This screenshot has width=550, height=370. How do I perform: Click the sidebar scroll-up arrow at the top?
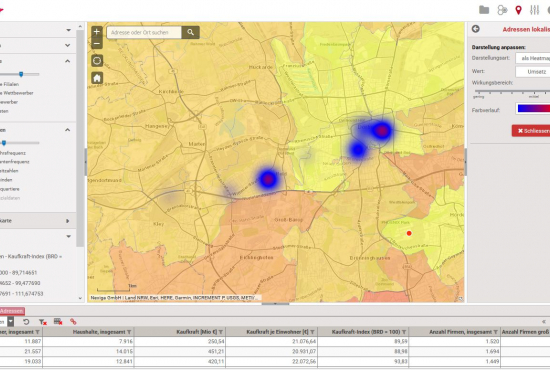80,26
